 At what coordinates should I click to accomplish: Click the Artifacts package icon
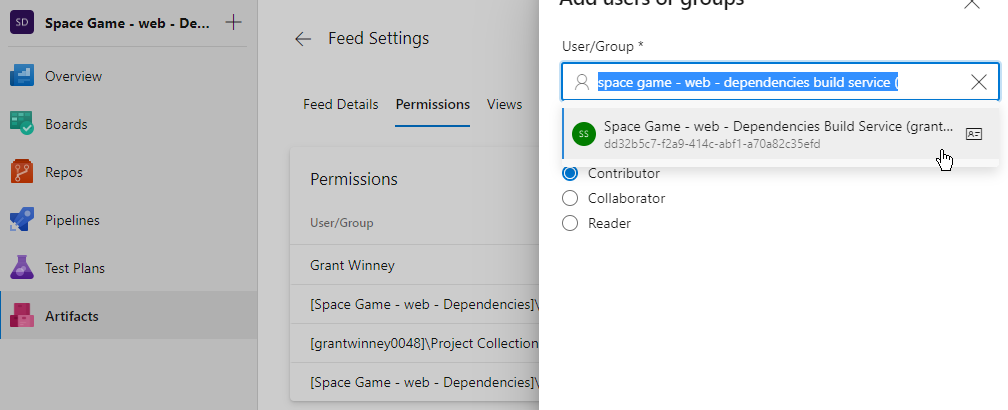pyautogui.click(x=22, y=316)
